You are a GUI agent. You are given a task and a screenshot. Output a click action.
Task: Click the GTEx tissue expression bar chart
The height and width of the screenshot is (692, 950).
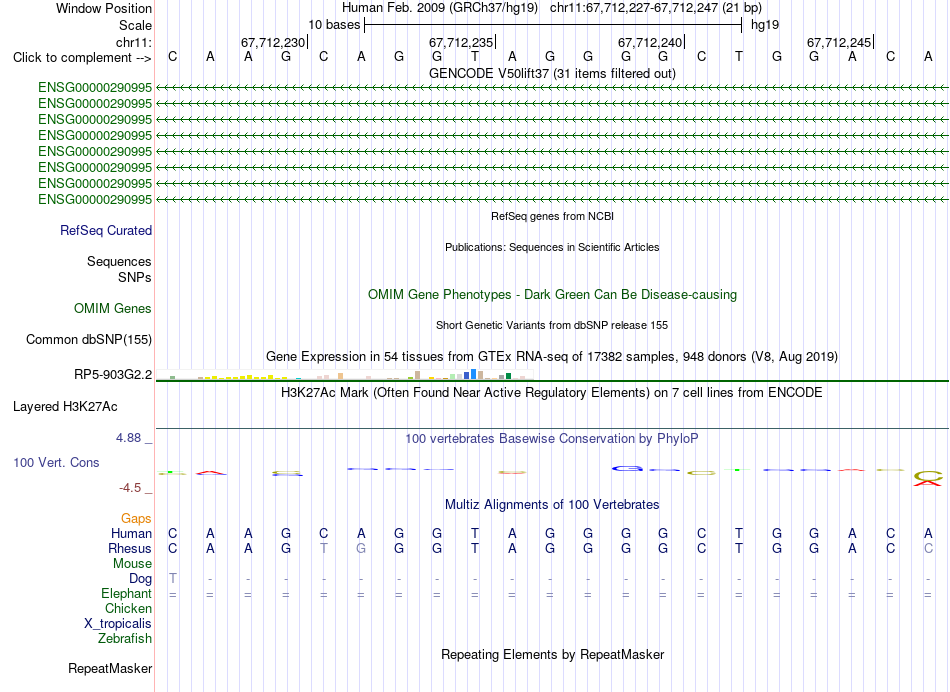coord(344,374)
